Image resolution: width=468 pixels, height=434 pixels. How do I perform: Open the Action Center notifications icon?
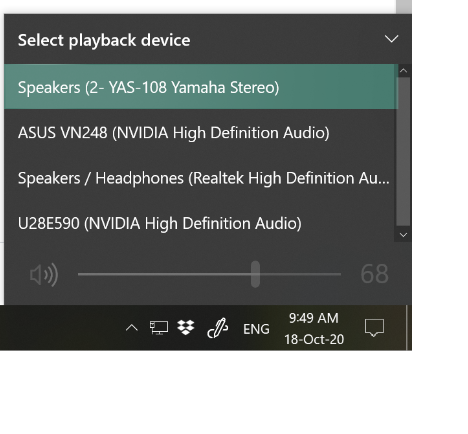pos(374,328)
